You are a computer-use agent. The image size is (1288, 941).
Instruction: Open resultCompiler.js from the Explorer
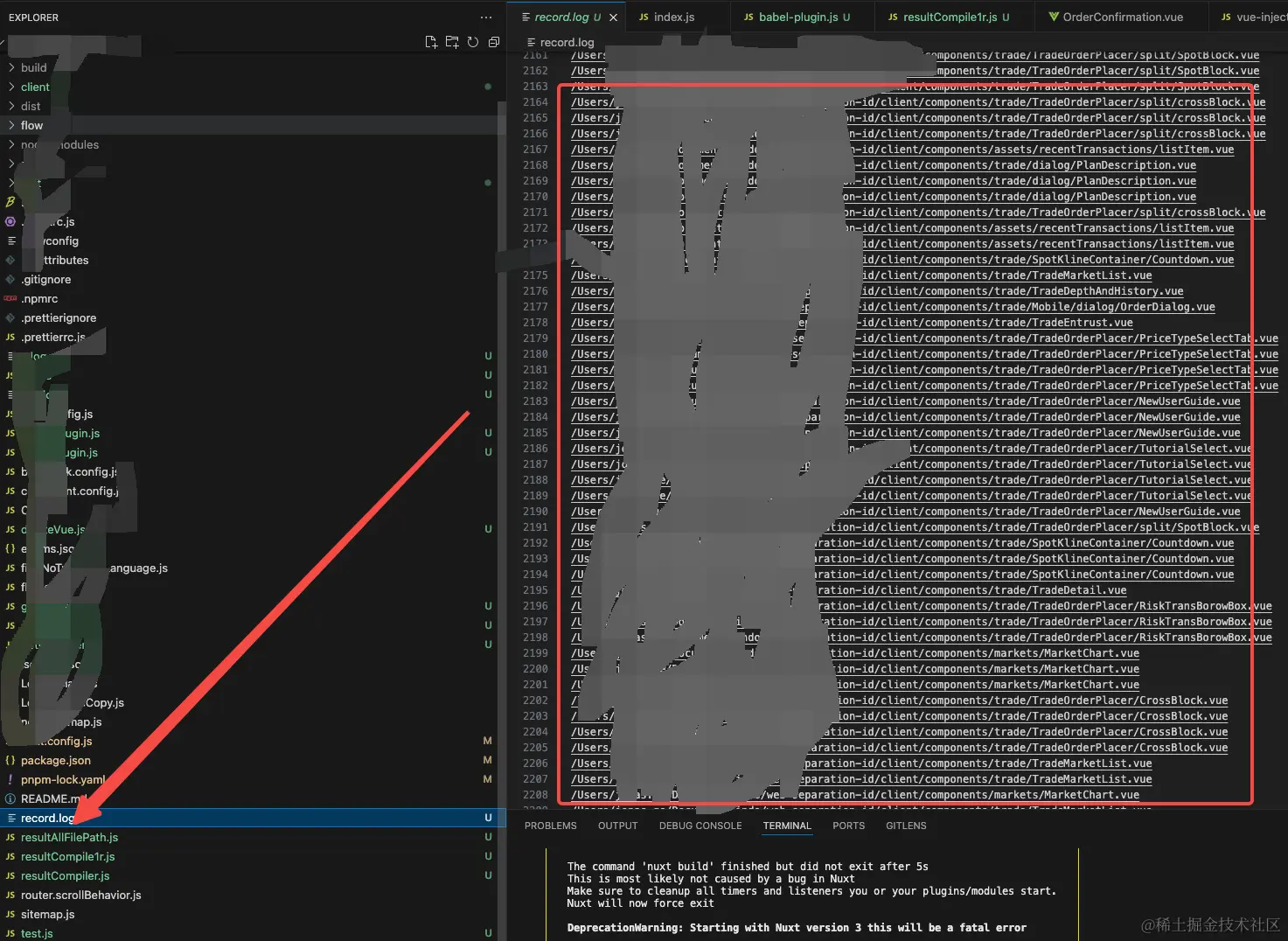pos(66,876)
